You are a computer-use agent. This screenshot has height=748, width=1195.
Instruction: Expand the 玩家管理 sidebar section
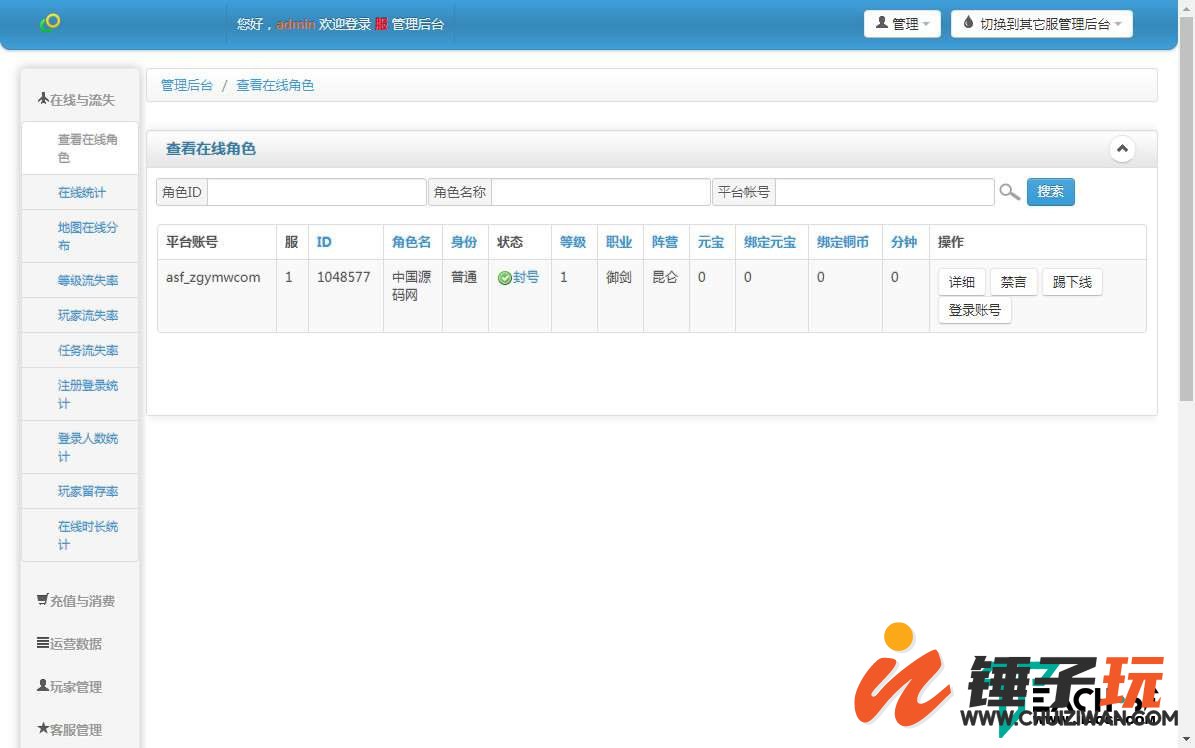point(70,687)
